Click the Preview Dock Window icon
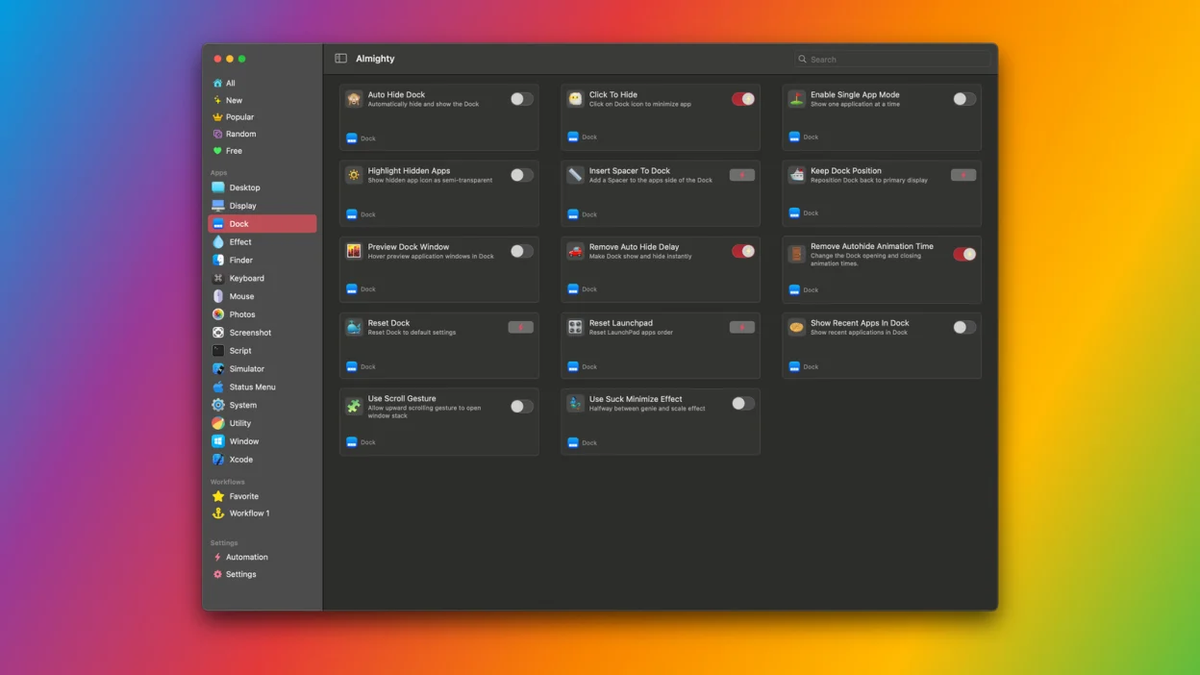Image resolution: width=1200 pixels, height=675 pixels. 354,251
